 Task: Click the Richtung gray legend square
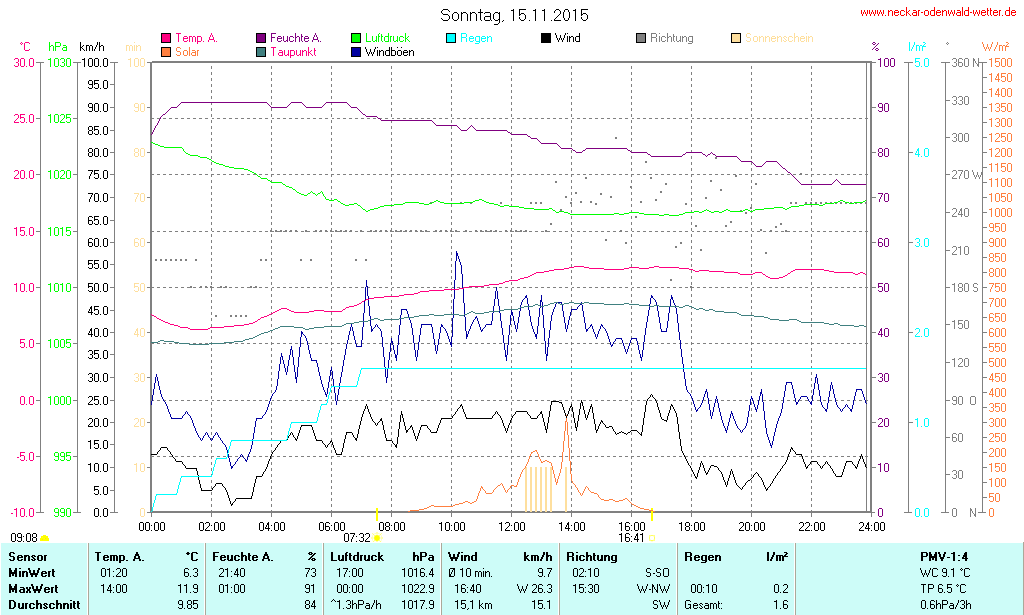[x=641, y=38]
